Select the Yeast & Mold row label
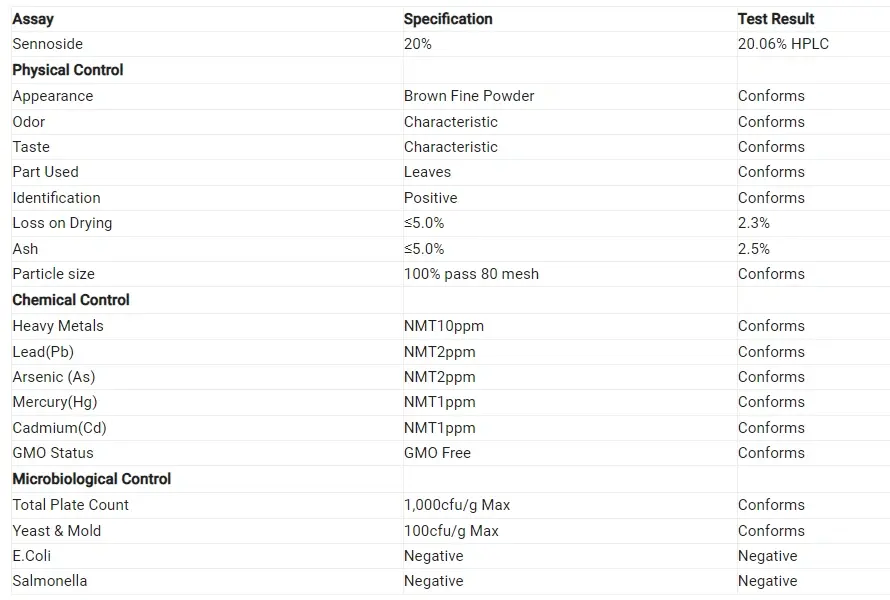890x600 pixels. pos(57,531)
